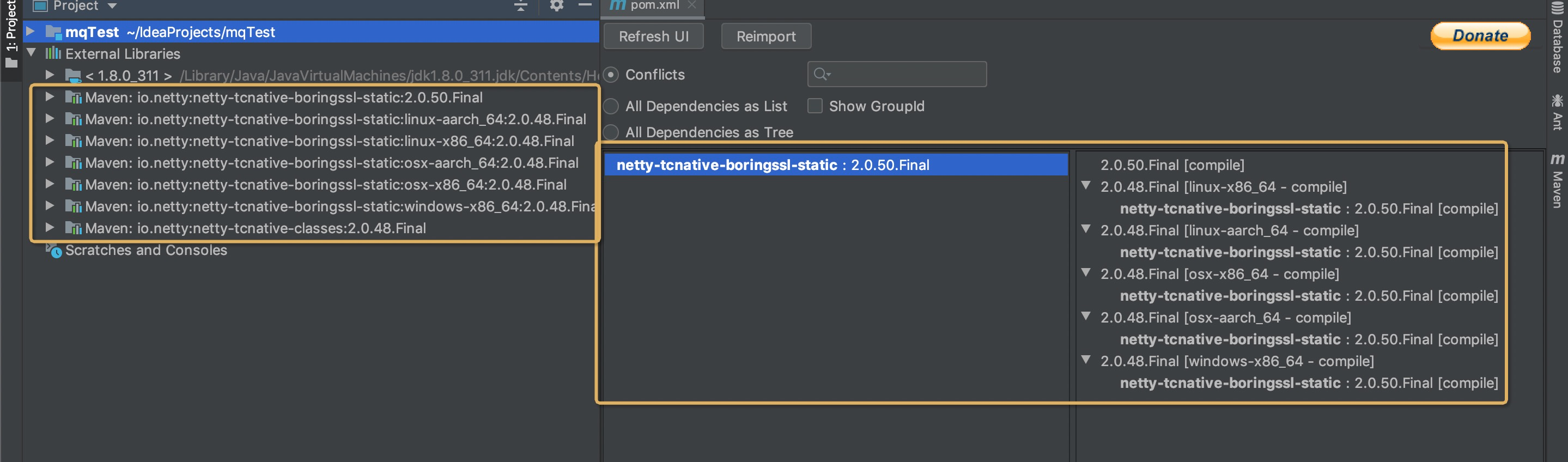The image size is (1568, 462).
Task: Select mqTest ~/IdeaProjects/mqTest row
Action: pyautogui.click(x=311, y=32)
